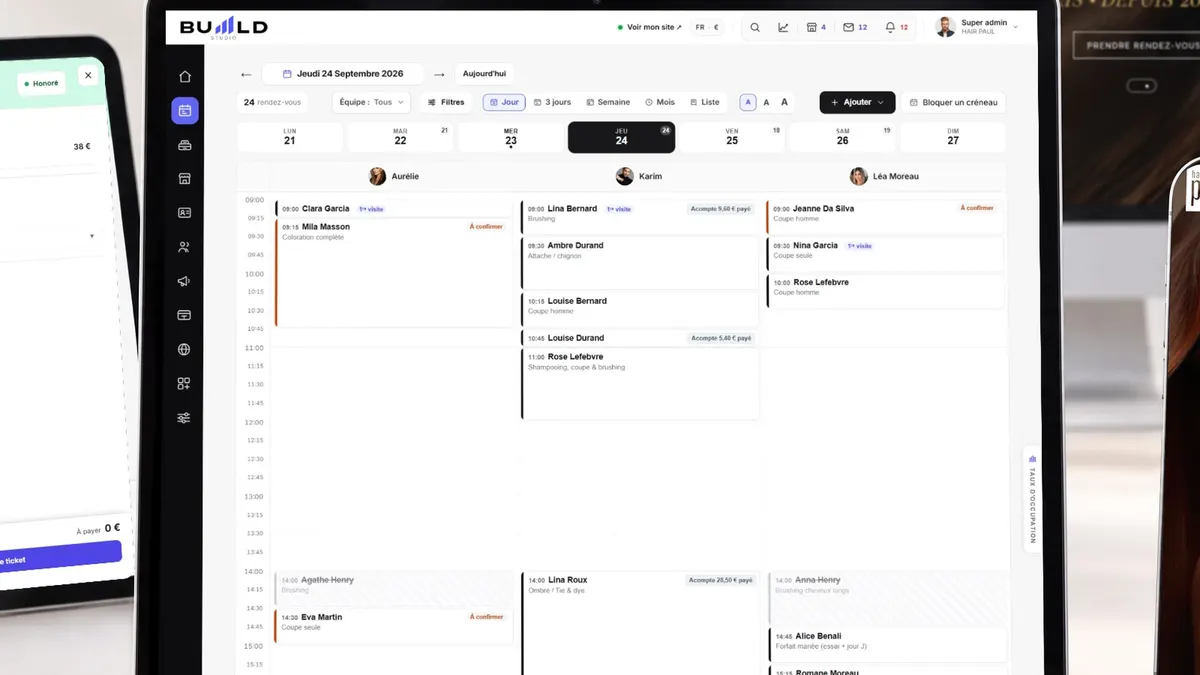This screenshot has height=675, width=1200.
Task: Open the FR € language currency selector
Action: (708, 27)
